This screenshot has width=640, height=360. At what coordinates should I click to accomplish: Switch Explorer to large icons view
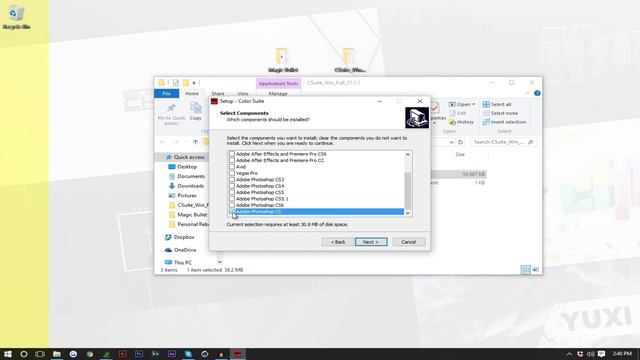tap(536, 270)
